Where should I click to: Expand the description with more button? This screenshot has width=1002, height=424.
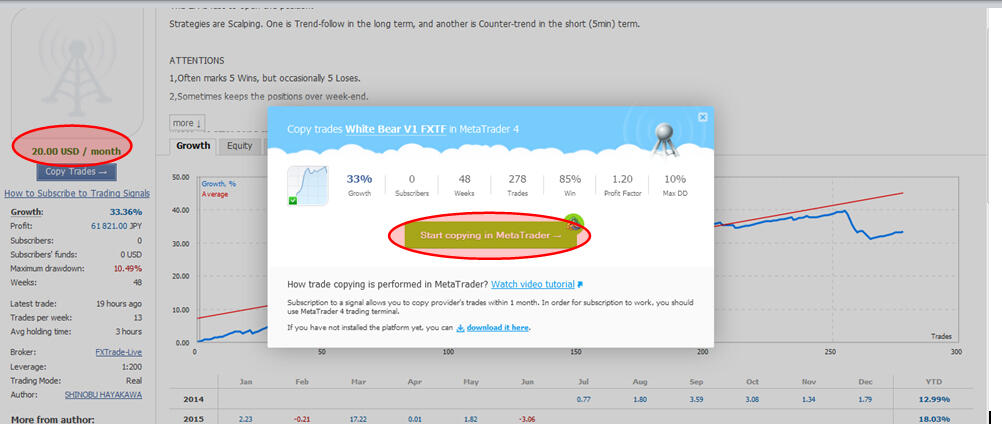[187, 123]
